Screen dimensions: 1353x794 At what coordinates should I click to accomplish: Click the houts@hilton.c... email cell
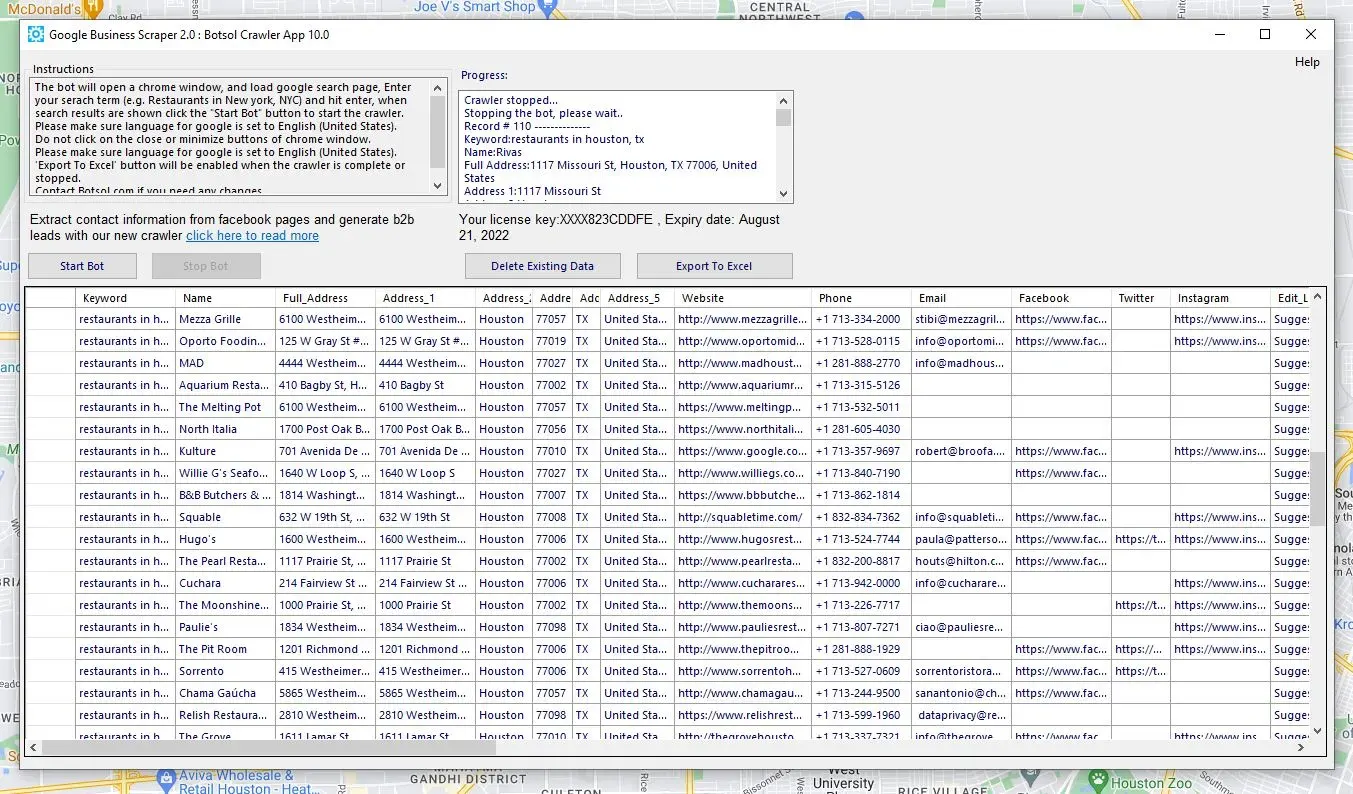962,561
